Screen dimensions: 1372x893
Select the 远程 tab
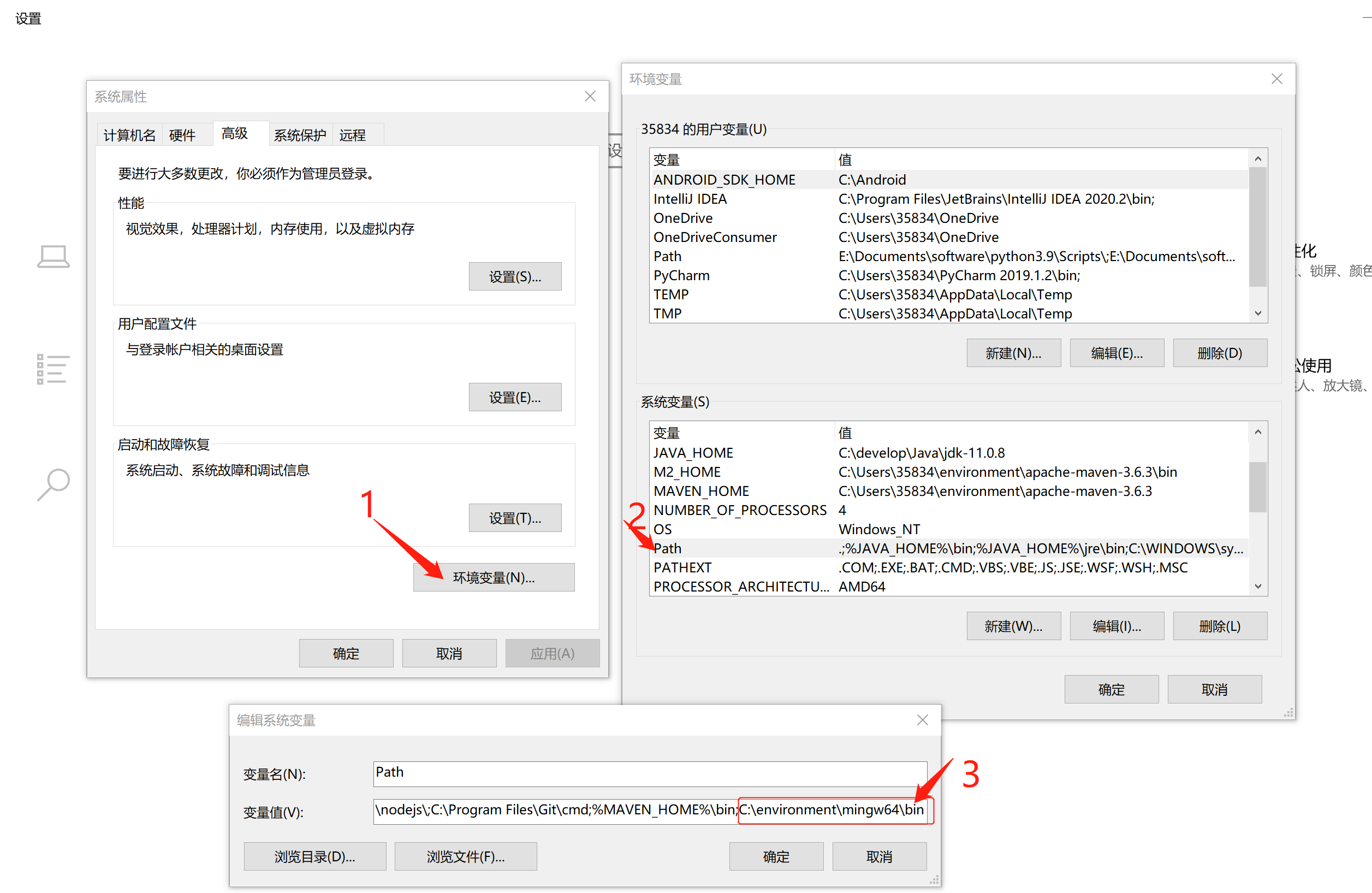(x=352, y=135)
